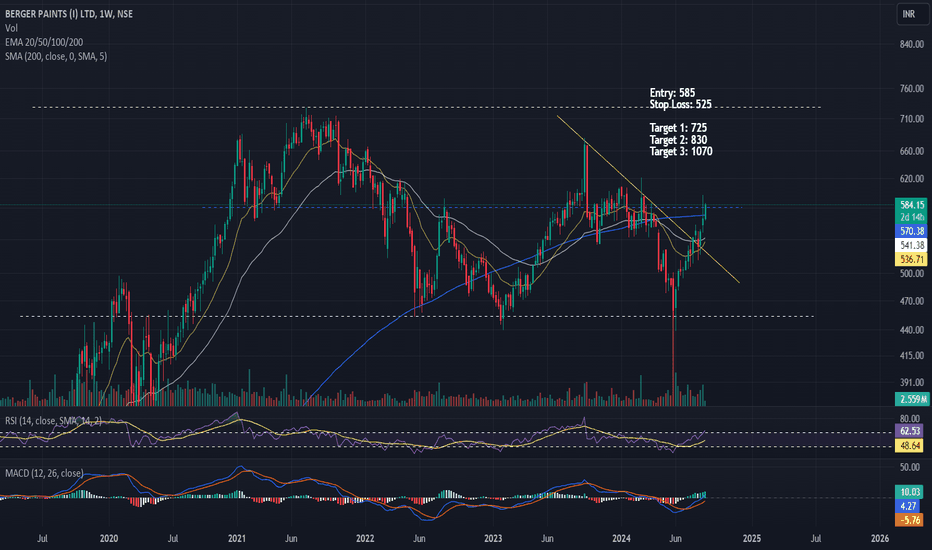Click the 500.00 price axis label
This screenshot has width=932, height=550.
pyautogui.click(x=912, y=274)
